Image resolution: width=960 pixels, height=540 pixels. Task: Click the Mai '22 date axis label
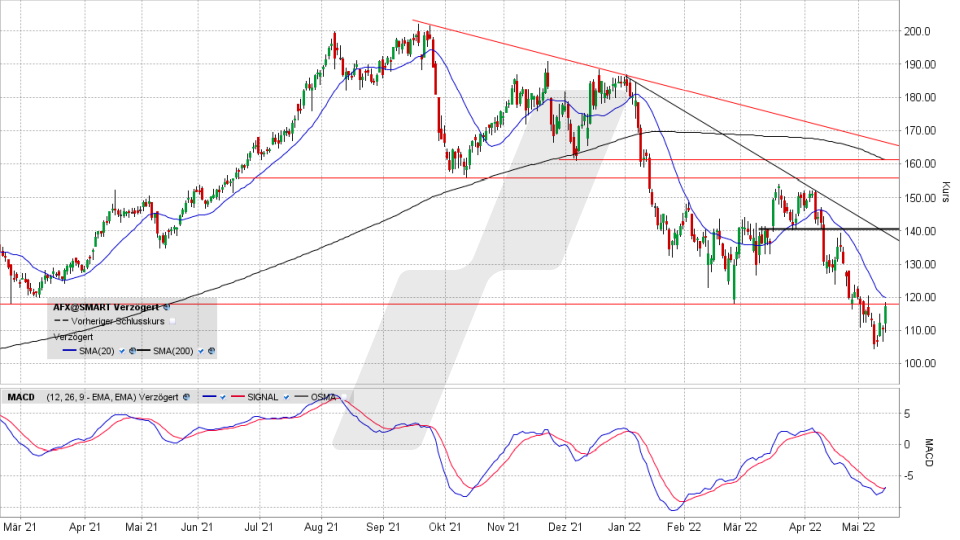(858, 527)
